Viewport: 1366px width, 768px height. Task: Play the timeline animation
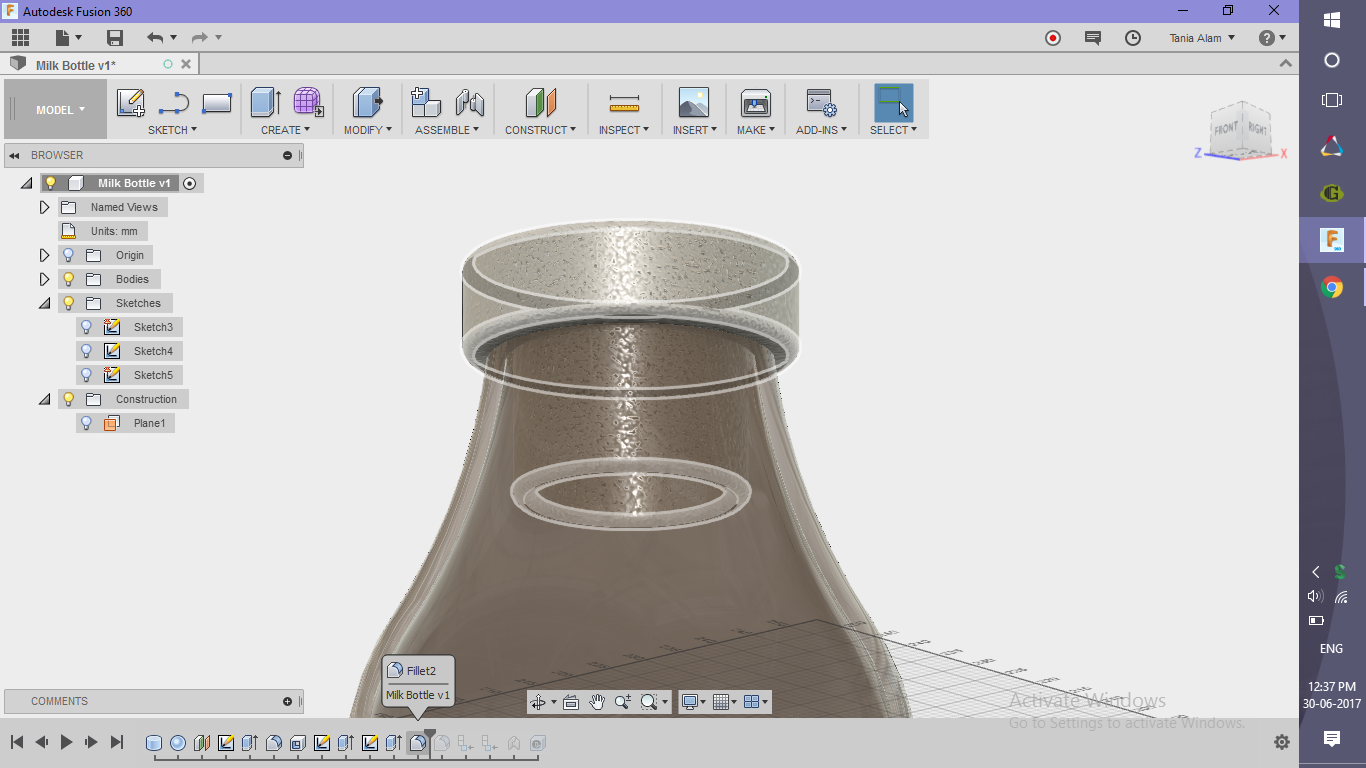pos(67,742)
